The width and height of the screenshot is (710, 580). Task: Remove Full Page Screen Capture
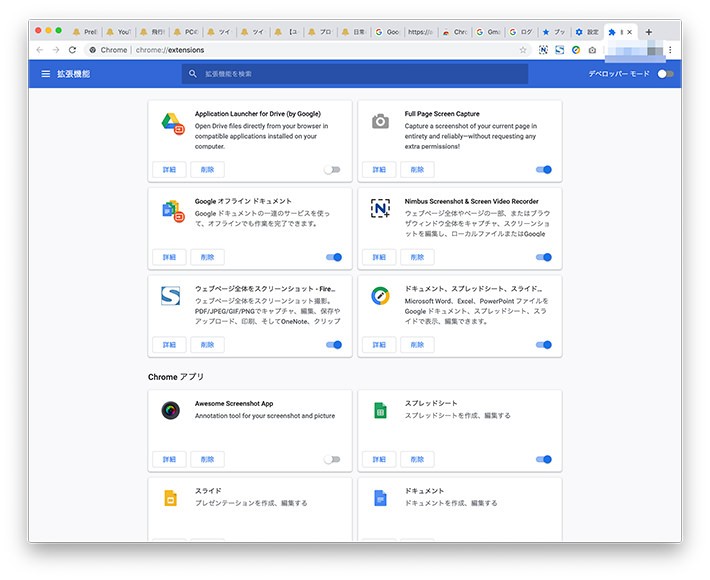tap(417, 169)
